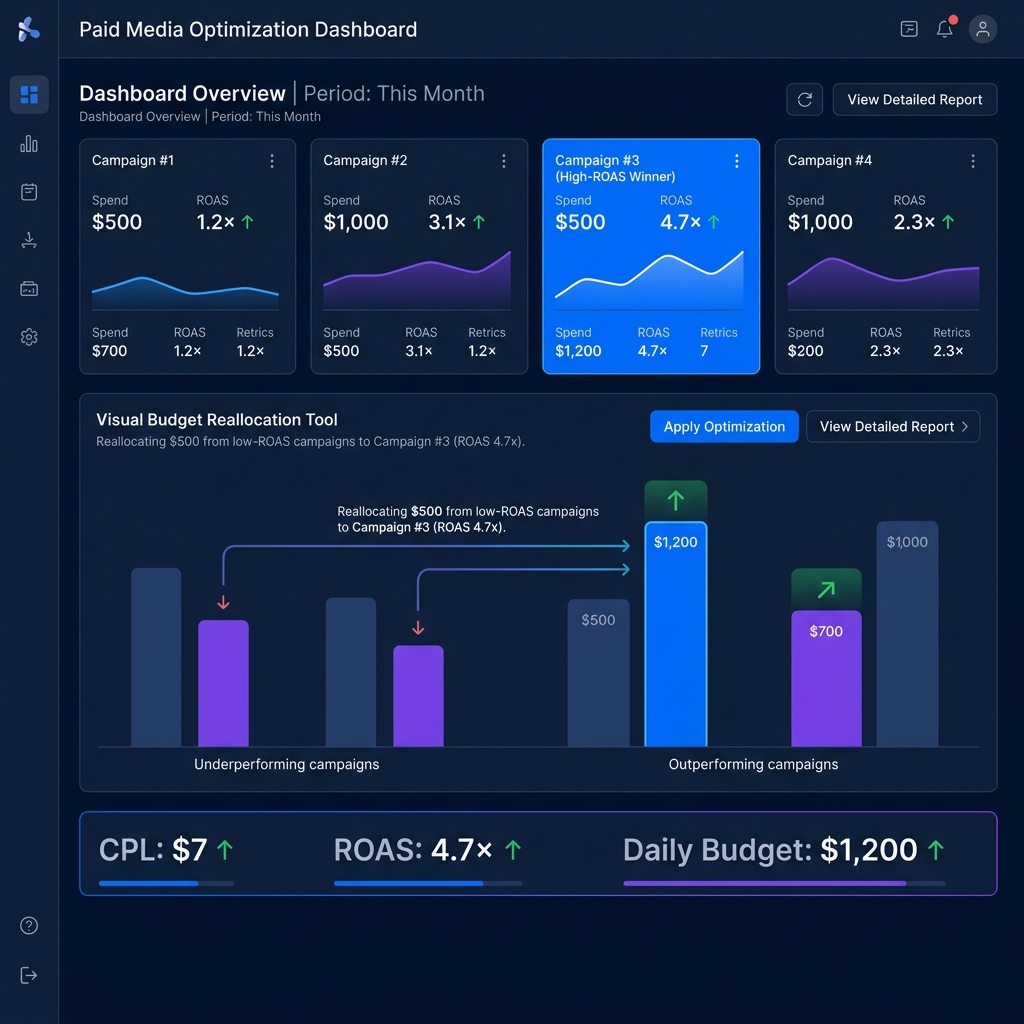Click the Export download icon in sidebar
Screen dimensions: 1024x1024
point(28,239)
